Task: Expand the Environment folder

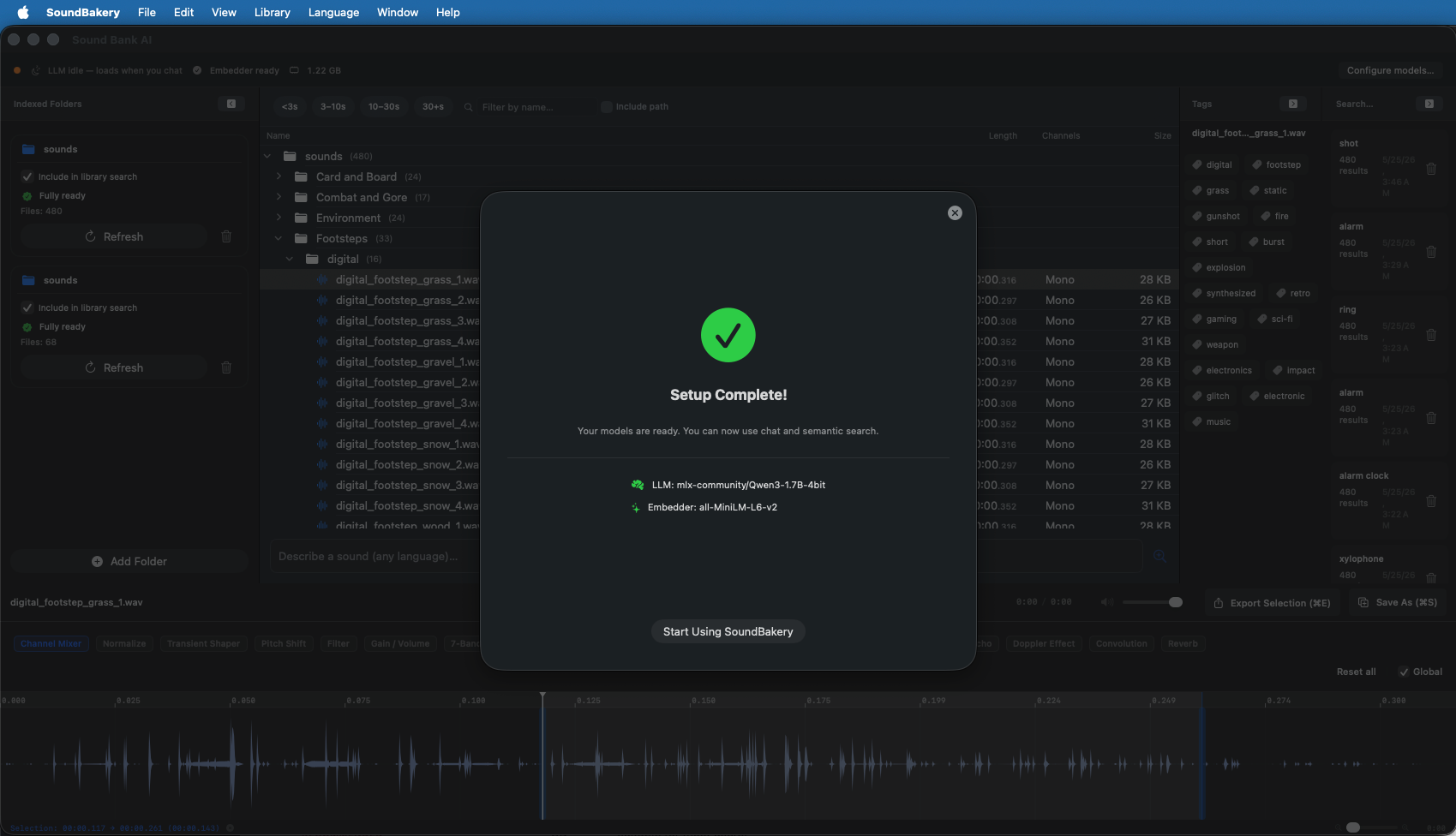Action: click(x=279, y=218)
